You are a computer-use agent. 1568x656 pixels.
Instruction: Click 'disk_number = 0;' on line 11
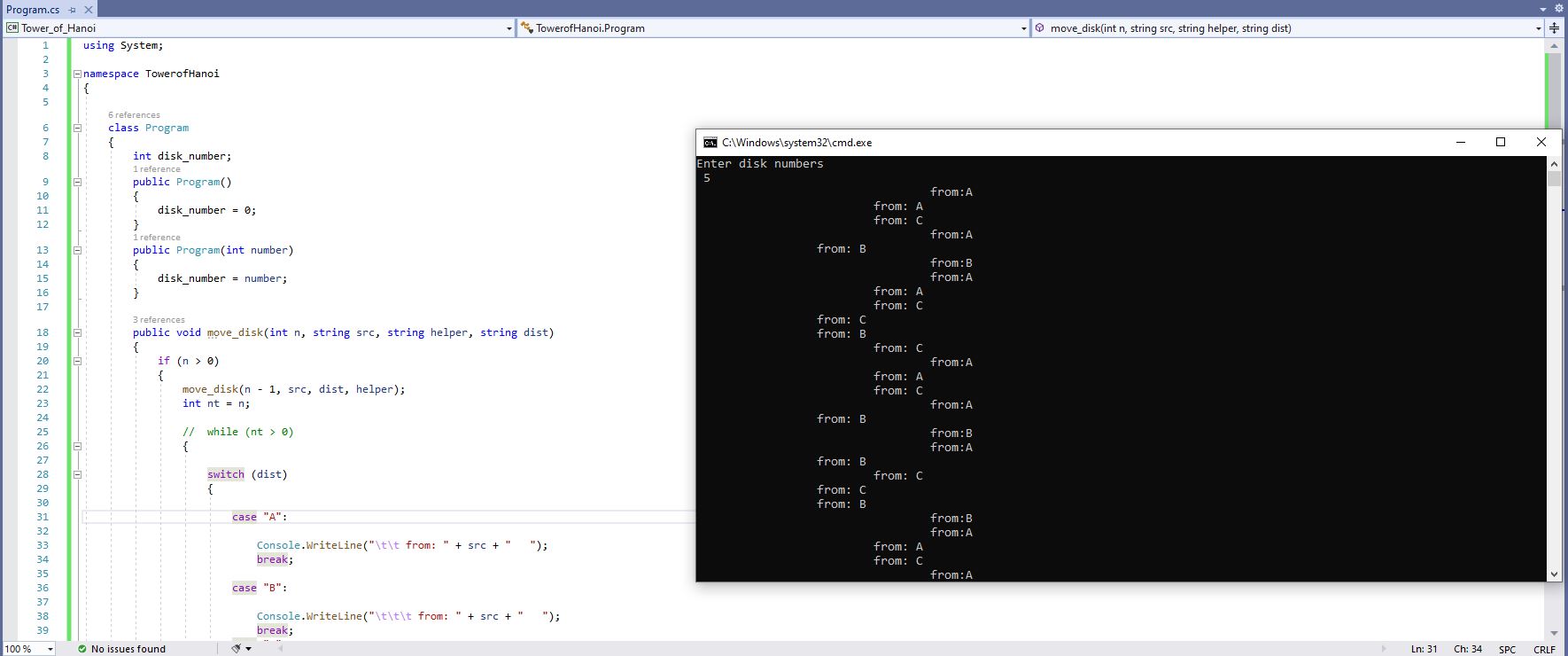point(206,210)
